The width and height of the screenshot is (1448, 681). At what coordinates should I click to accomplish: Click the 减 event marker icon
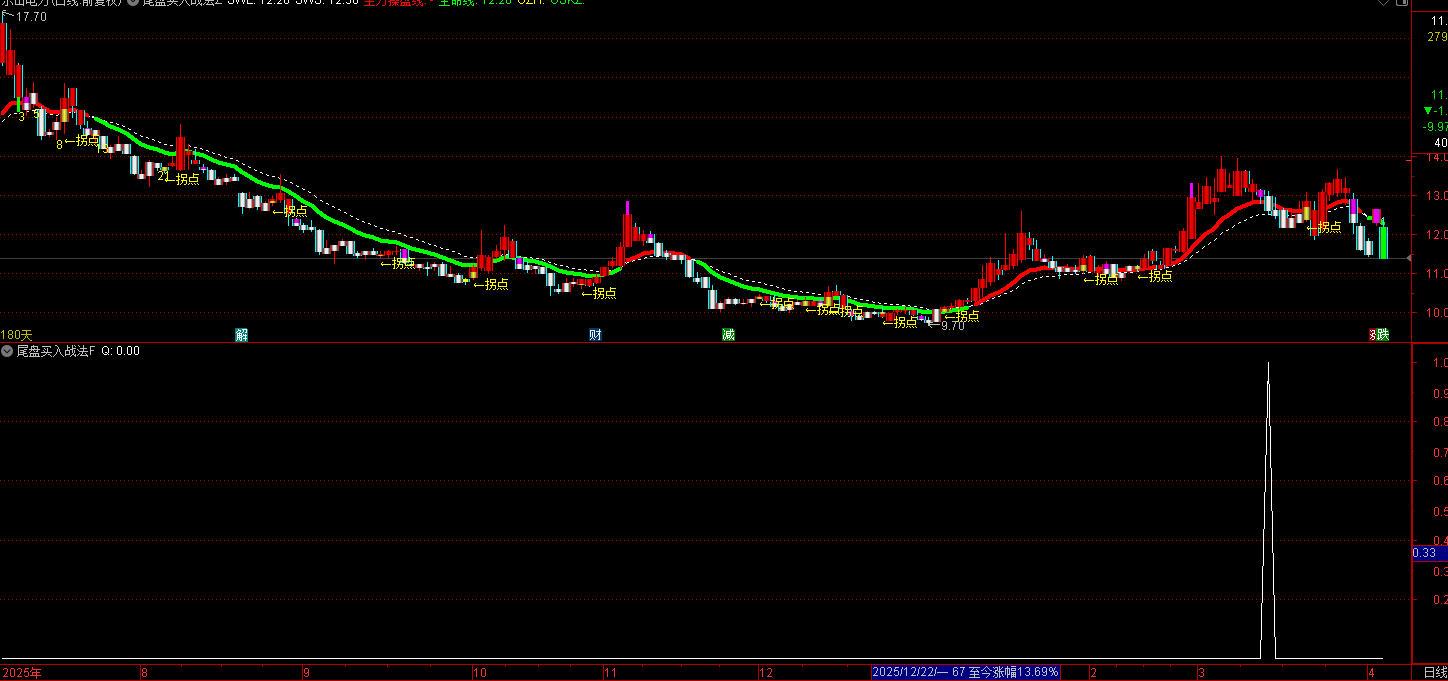(728, 334)
